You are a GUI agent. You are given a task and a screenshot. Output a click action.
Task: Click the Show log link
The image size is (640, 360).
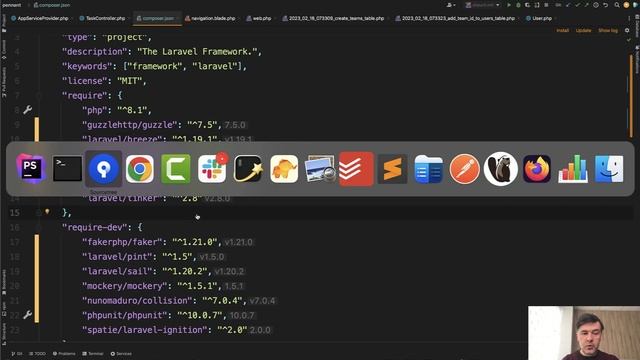point(608,31)
